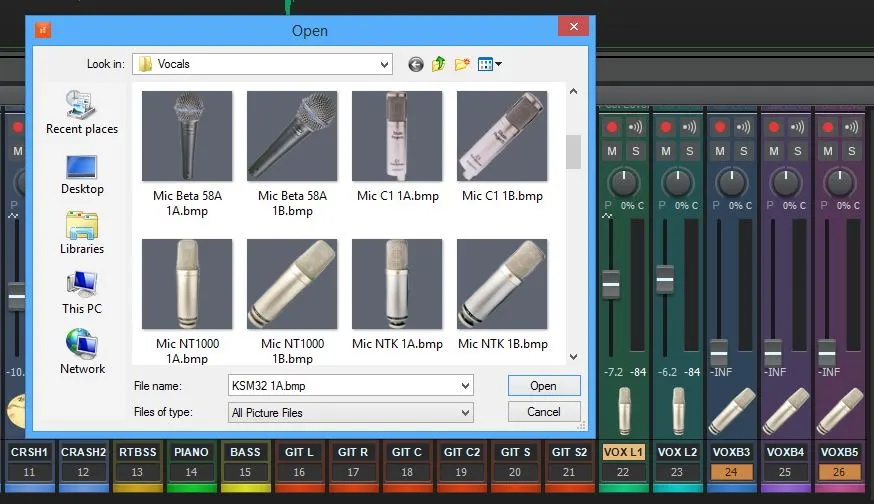Select the GIT L track label

pyautogui.click(x=299, y=452)
